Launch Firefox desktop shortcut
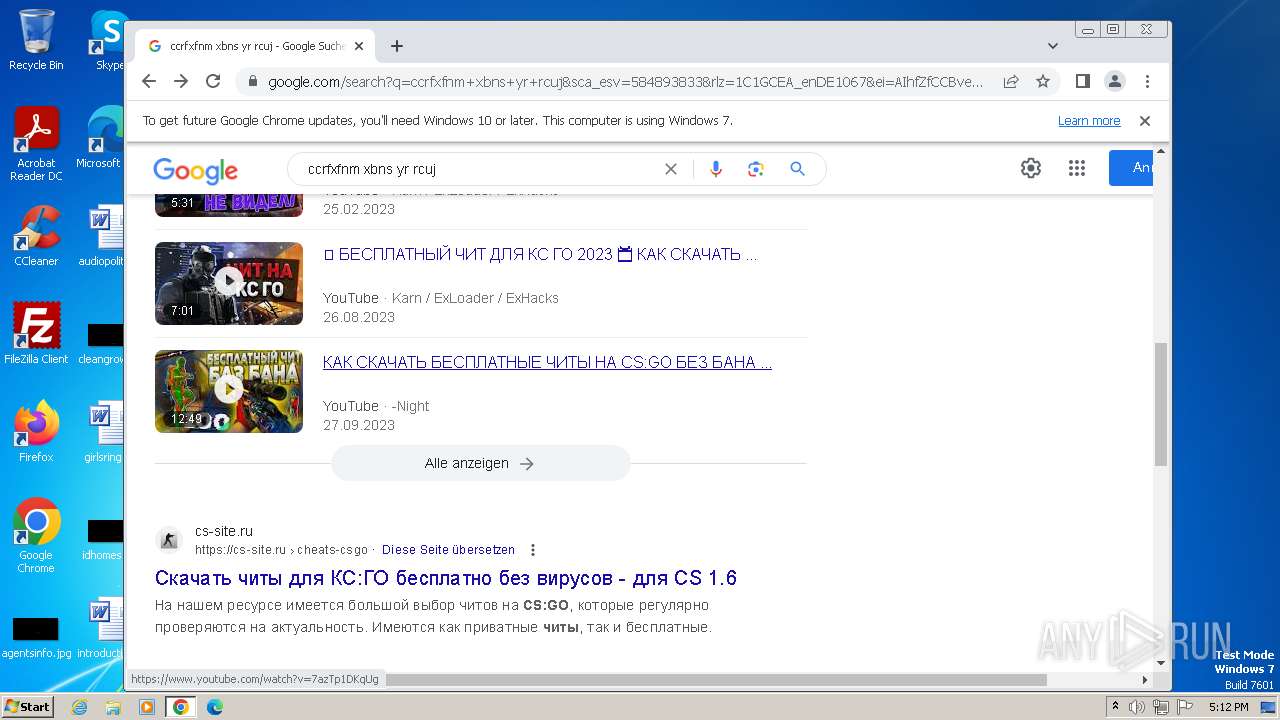Screen dimensions: 1280x720 36,432
